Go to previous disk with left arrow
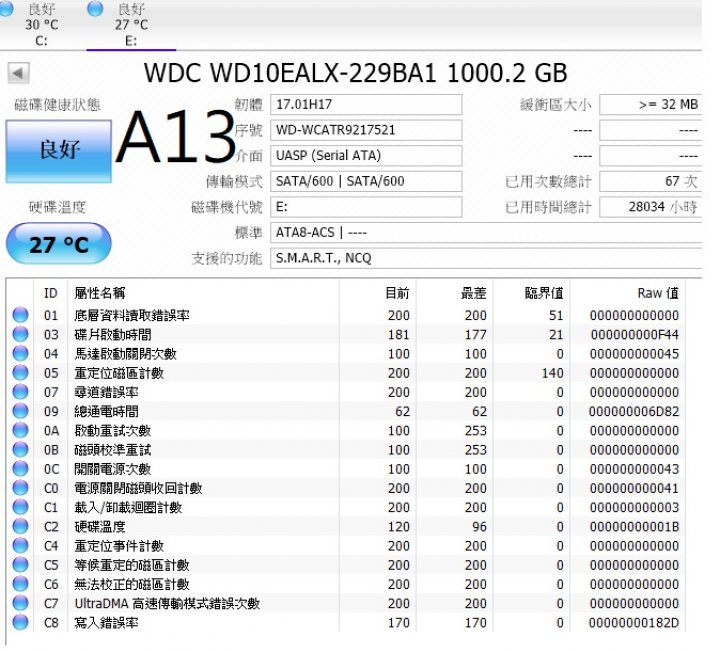720x653 pixels. [x=18, y=73]
